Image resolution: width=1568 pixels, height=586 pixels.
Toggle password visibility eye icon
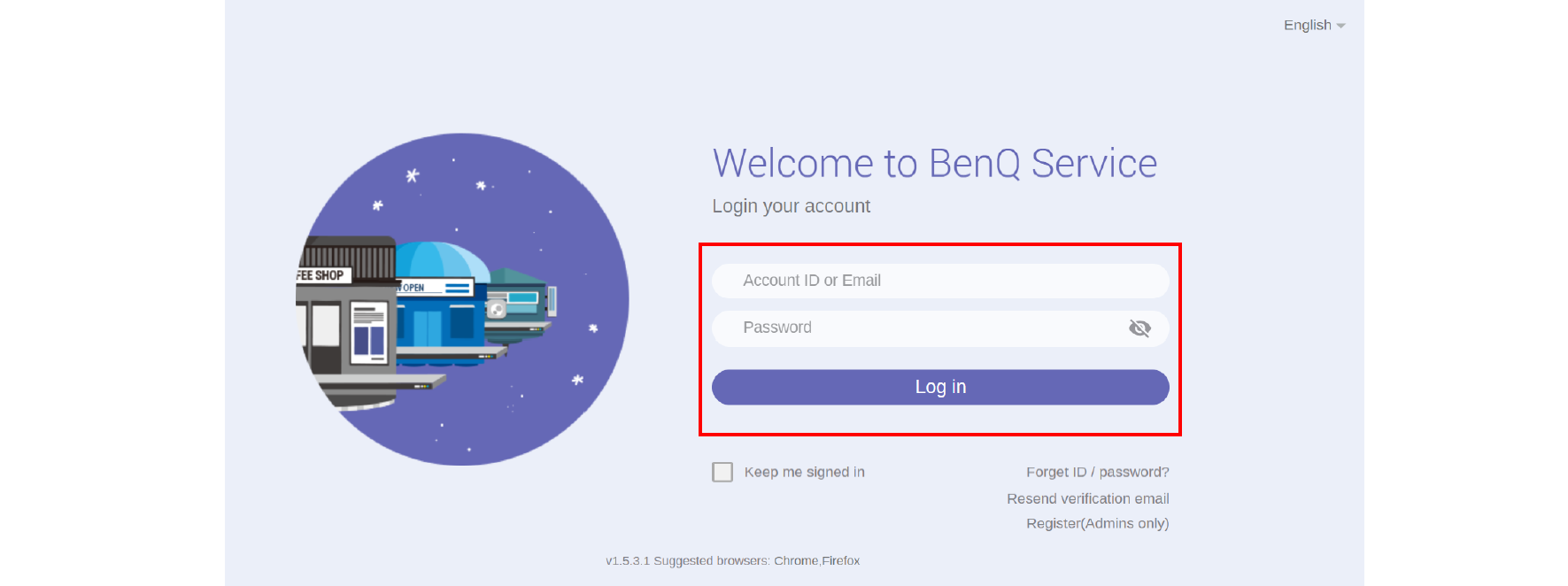coord(1139,328)
